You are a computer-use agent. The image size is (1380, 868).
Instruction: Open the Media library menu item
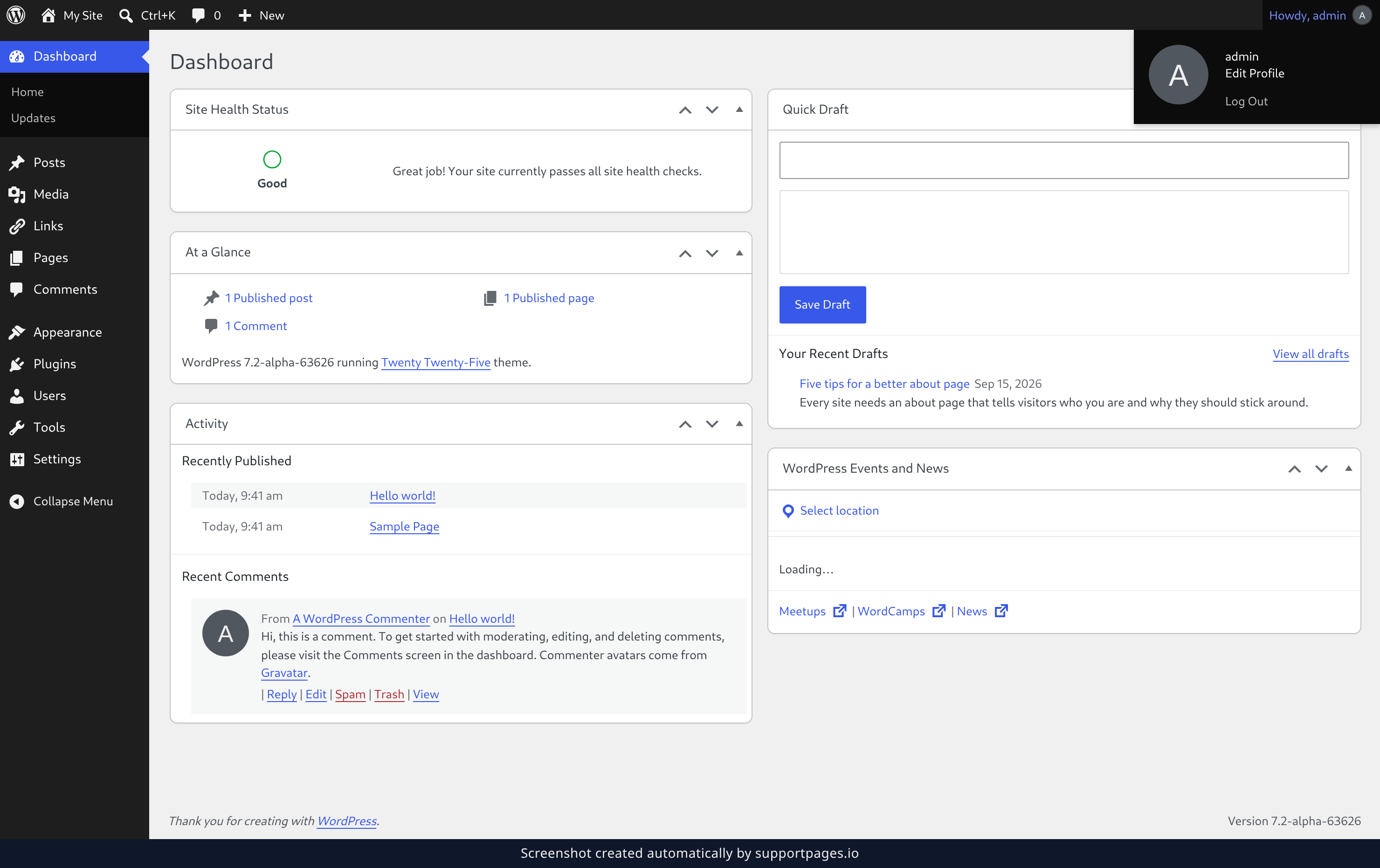pyautogui.click(x=75, y=194)
